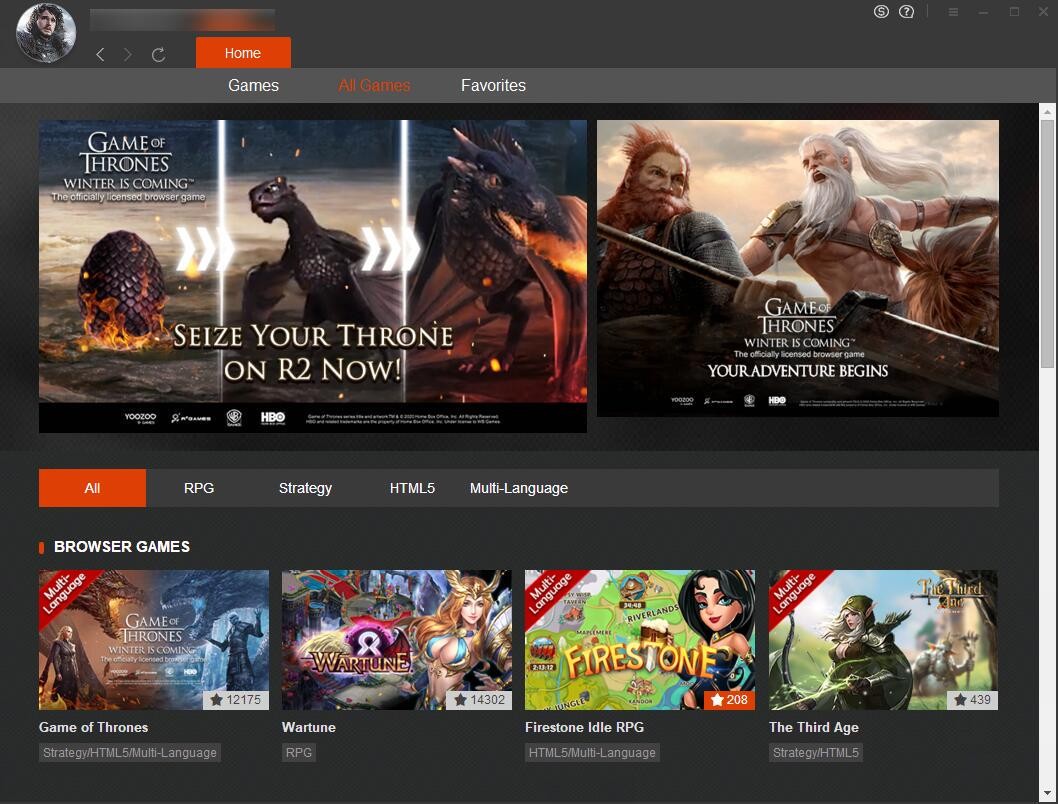Viewport: 1058px width, 804px height.
Task: Click the vertical scrollbar on the right
Action: [x=1047, y=240]
